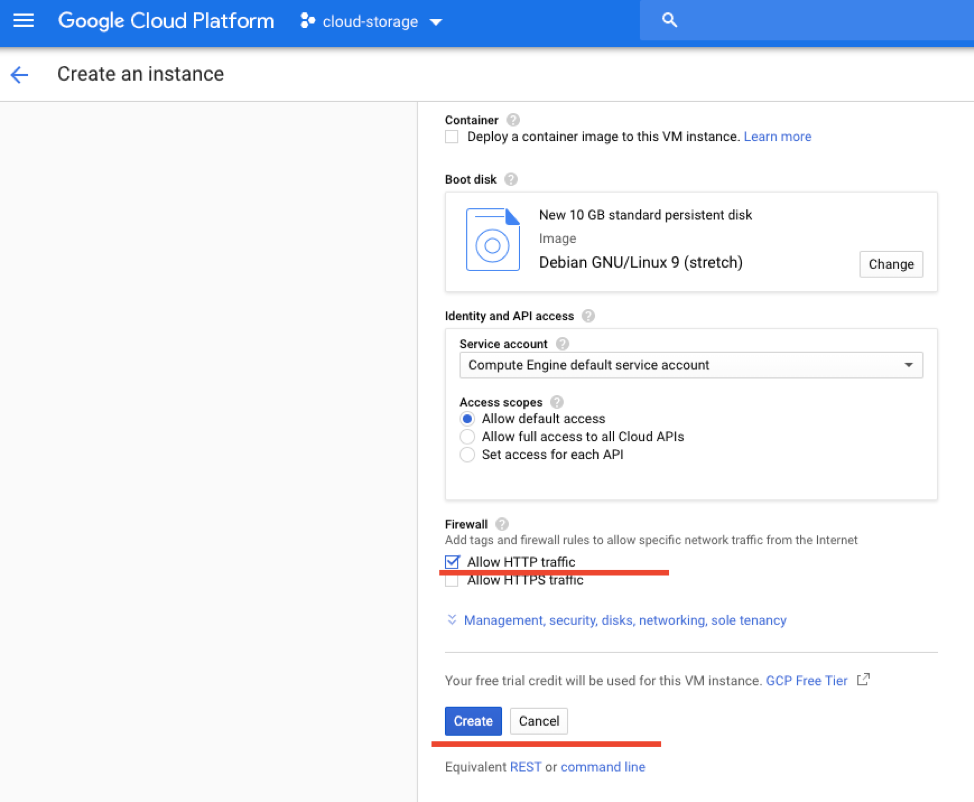Select Allow full access to all Cloud APIs
This screenshot has height=802, width=974.
pos(467,437)
